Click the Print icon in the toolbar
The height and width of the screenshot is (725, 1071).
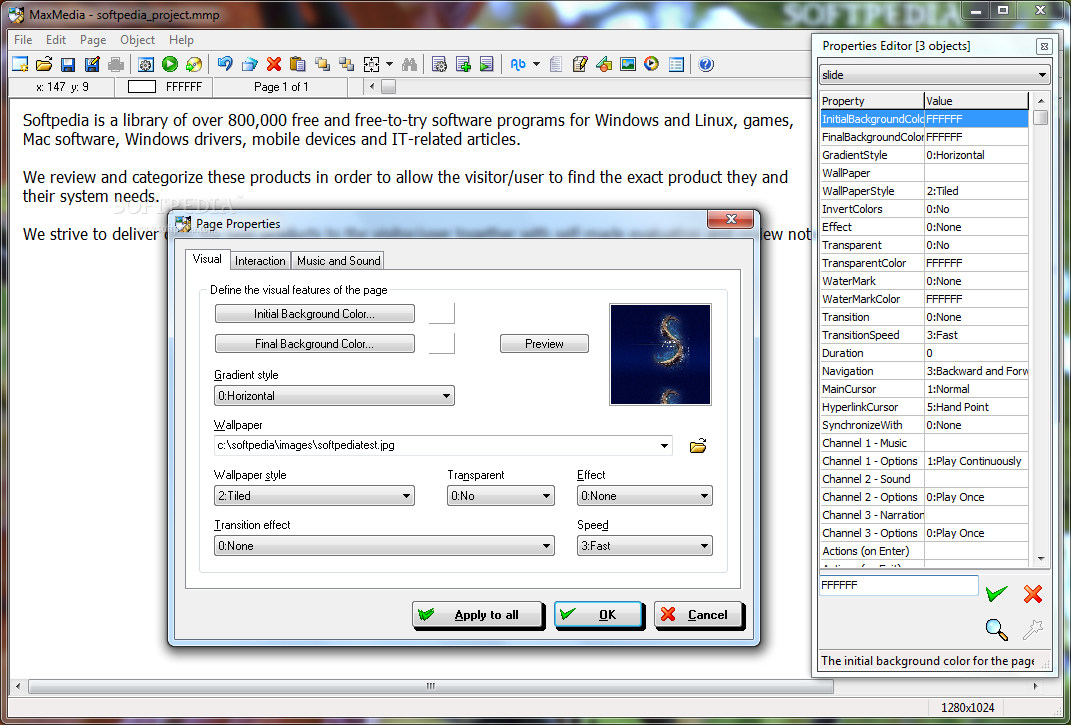[116, 64]
